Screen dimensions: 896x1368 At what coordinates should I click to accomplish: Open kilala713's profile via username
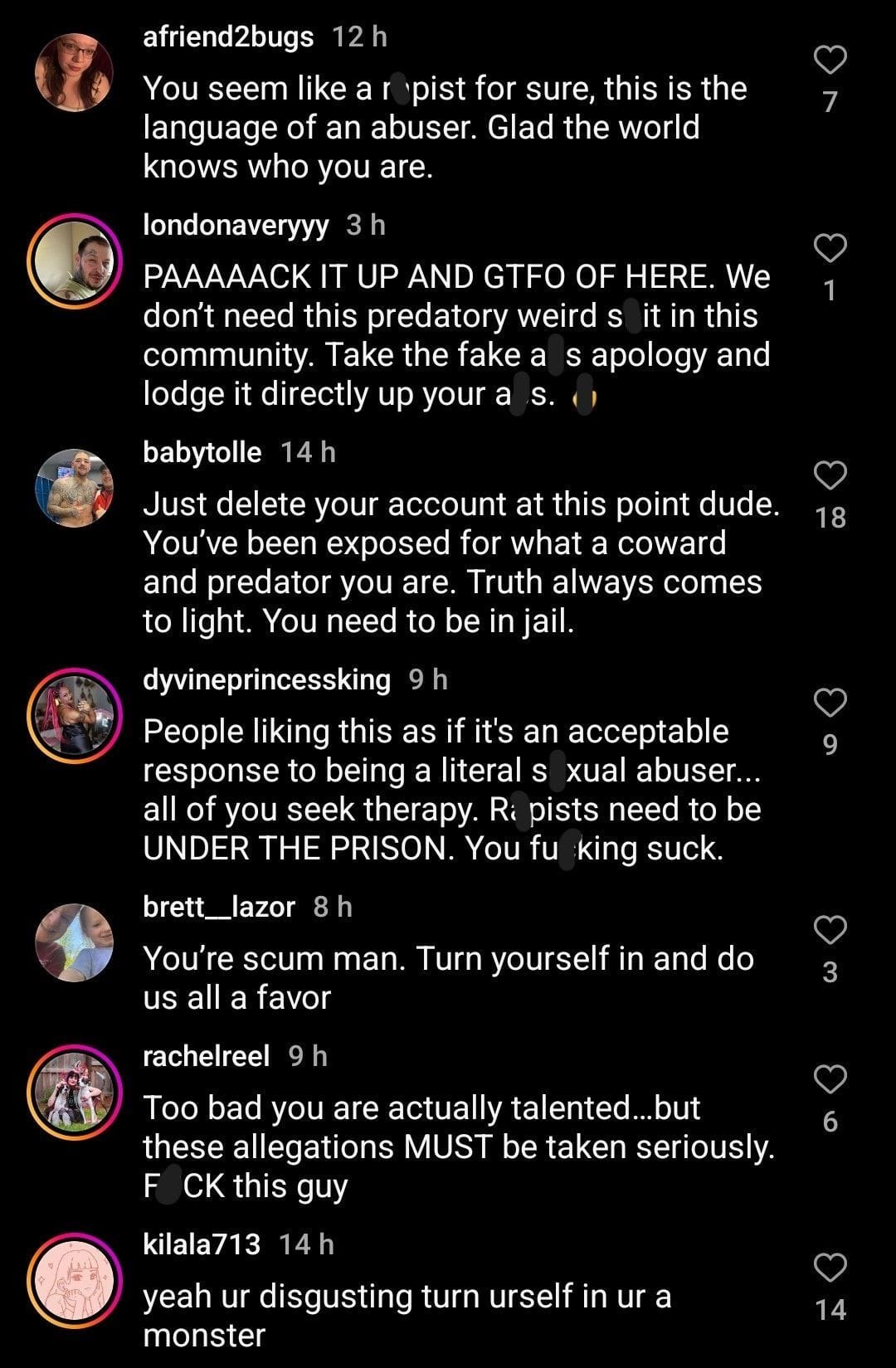point(202,1244)
